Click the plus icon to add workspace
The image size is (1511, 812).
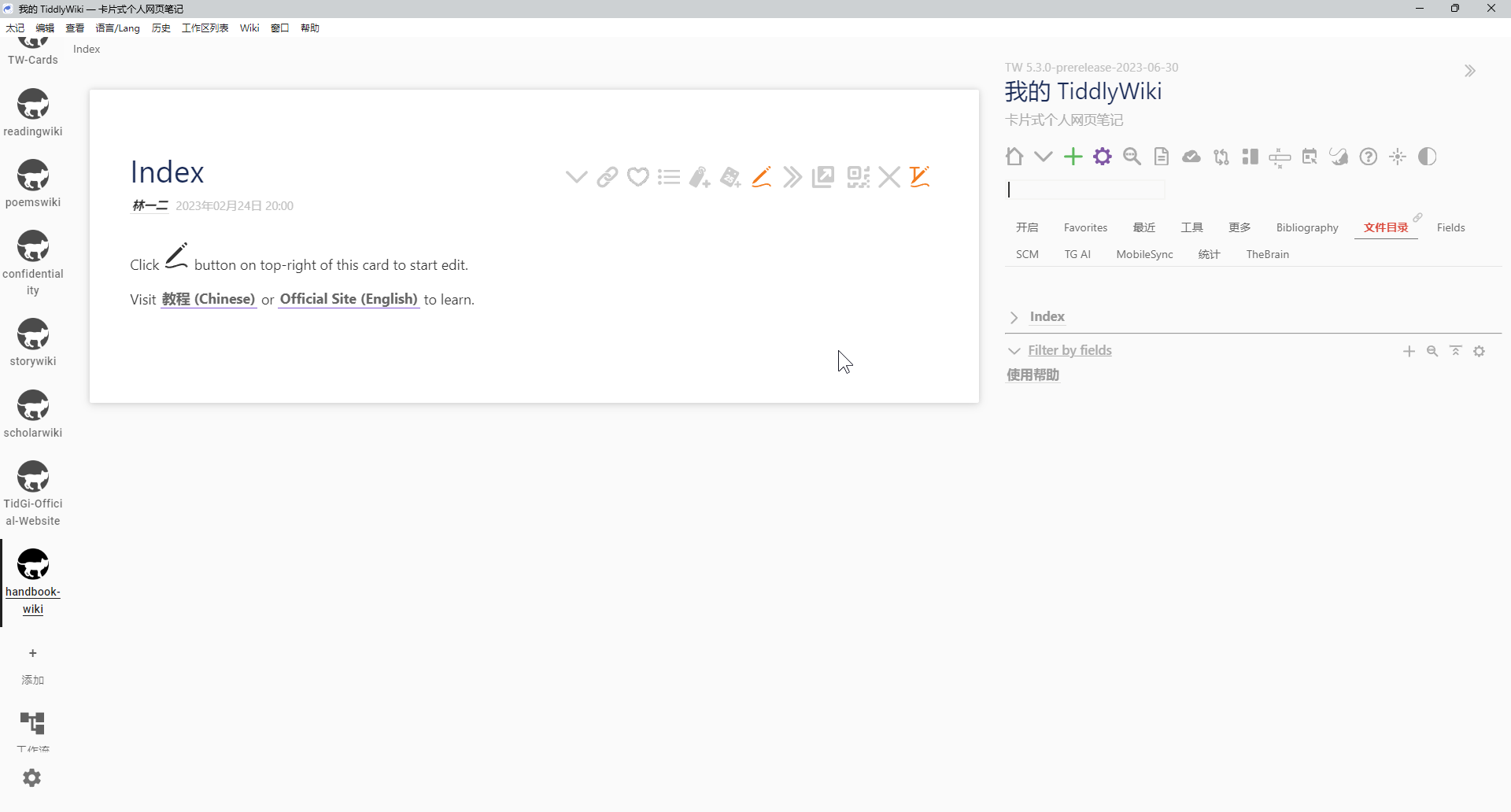pos(33,653)
